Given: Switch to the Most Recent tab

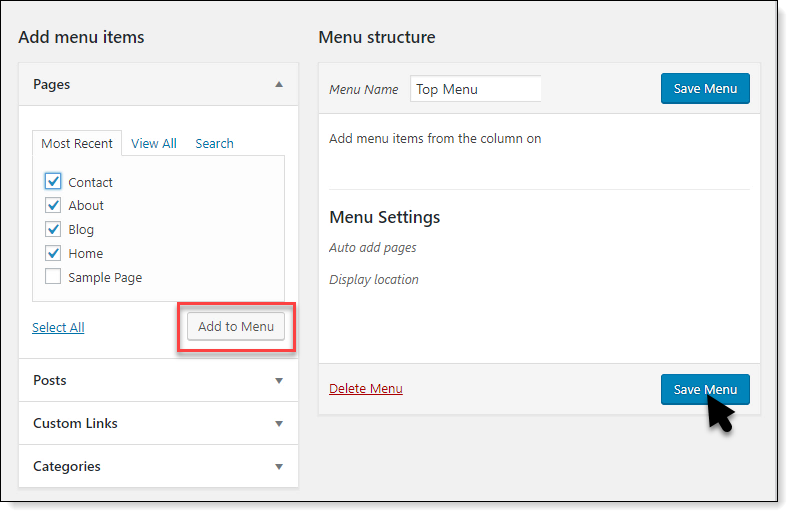Looking at the screenshot, I should click(x=77, y=144).
